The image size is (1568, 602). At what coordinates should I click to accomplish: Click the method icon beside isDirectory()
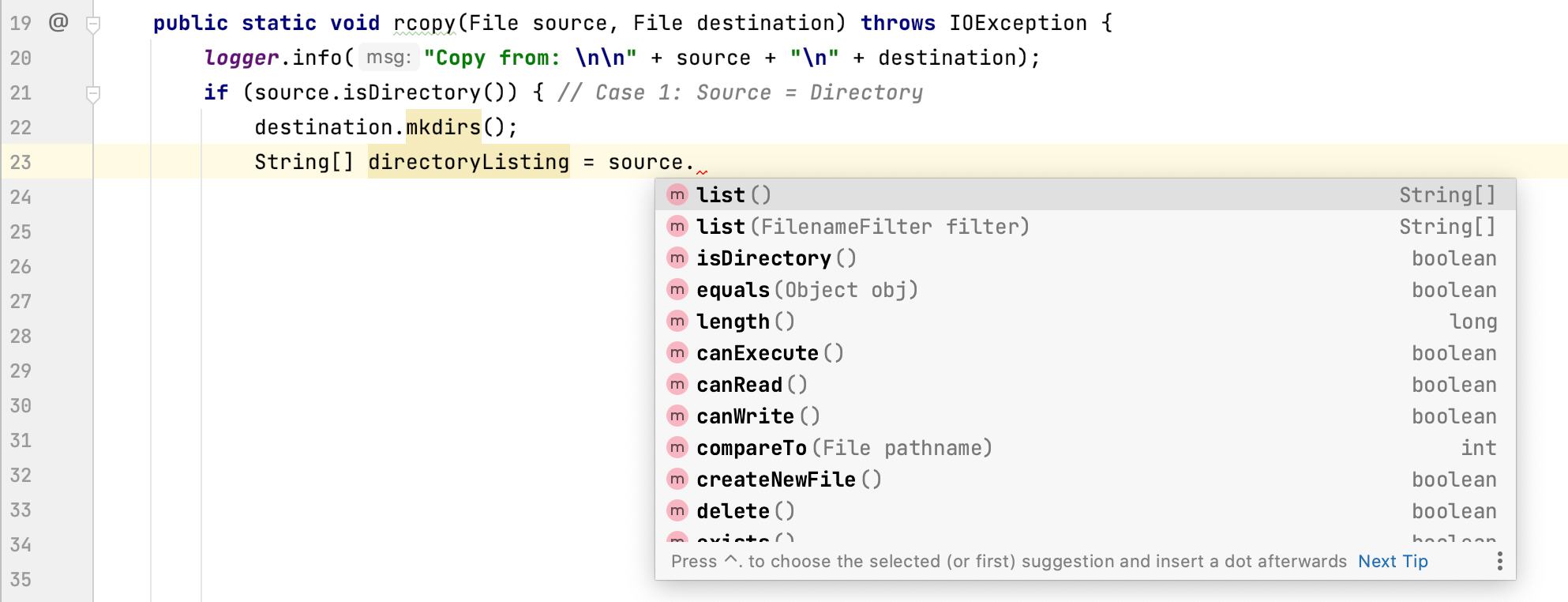pyautogui.click(x=677, y=258)
